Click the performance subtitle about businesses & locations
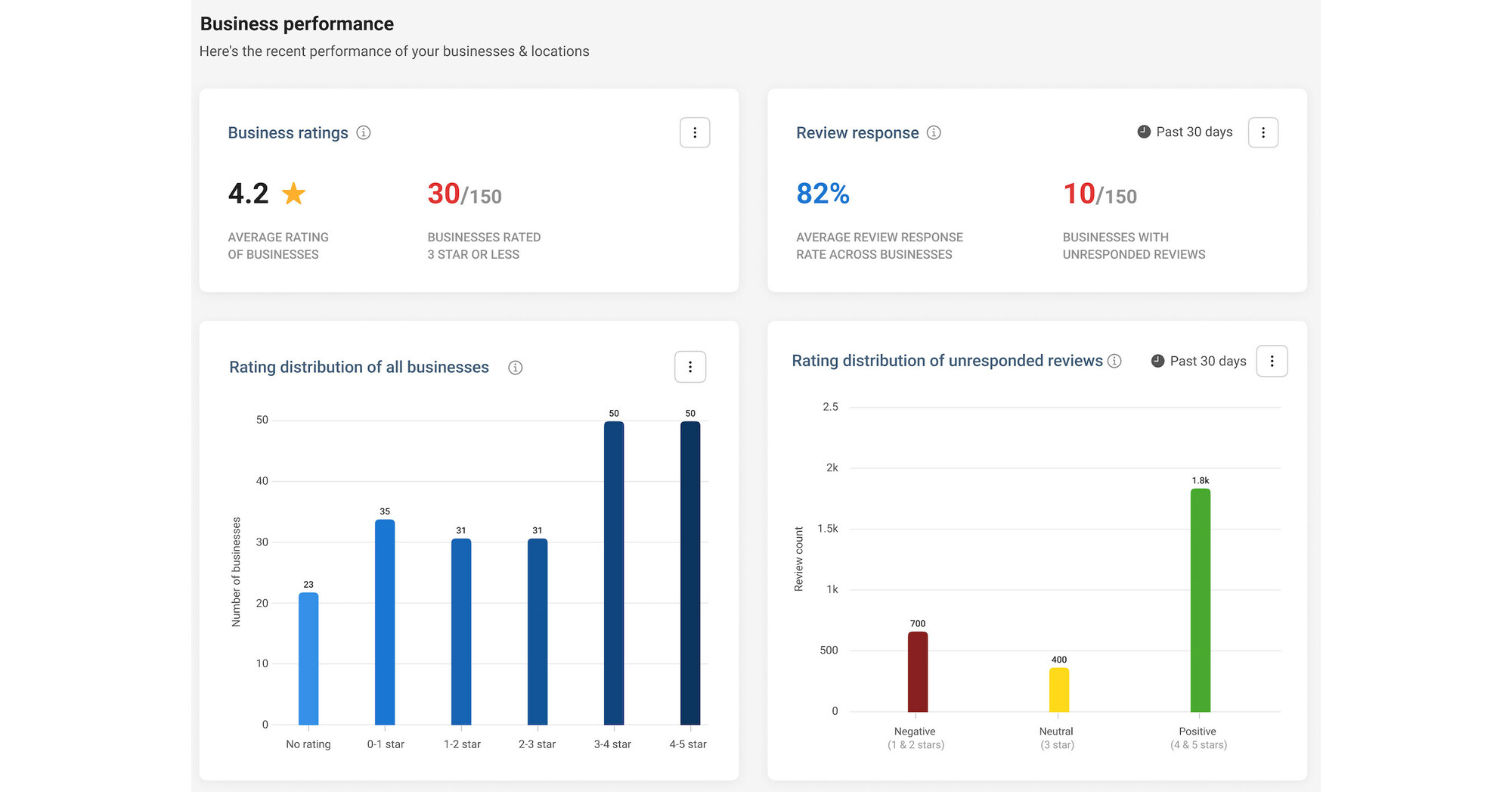 [395, 51]
